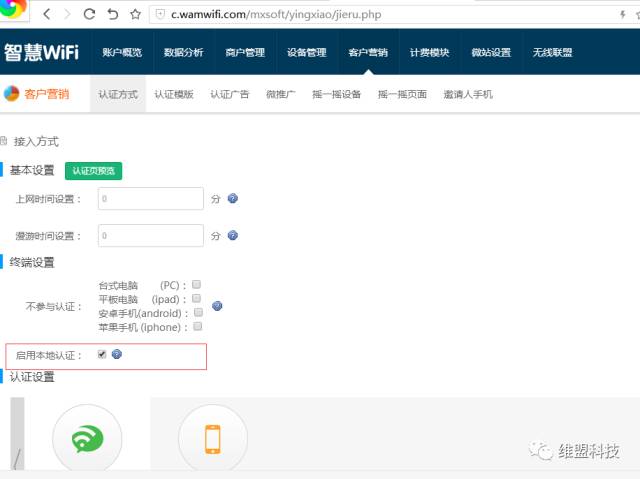Bookmark the page with the star icon

coord(135,14)
